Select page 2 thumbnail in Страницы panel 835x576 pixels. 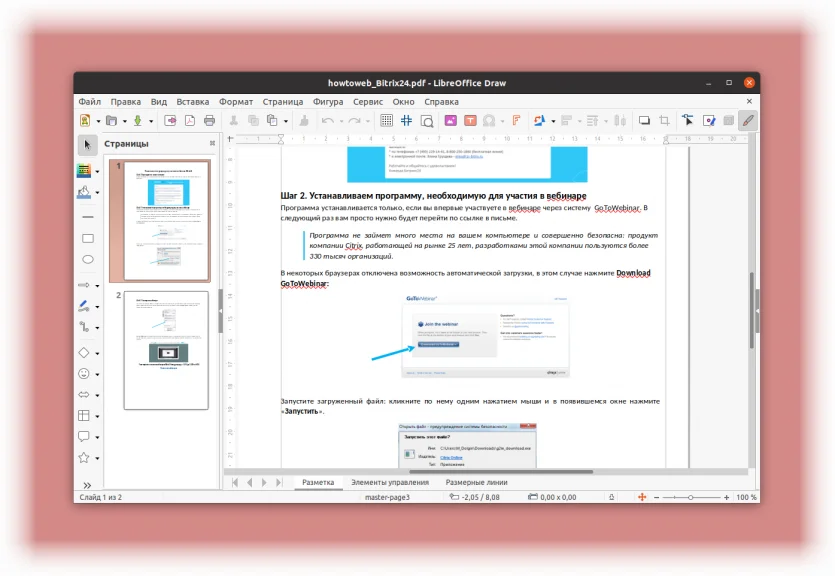click(166, 350)
